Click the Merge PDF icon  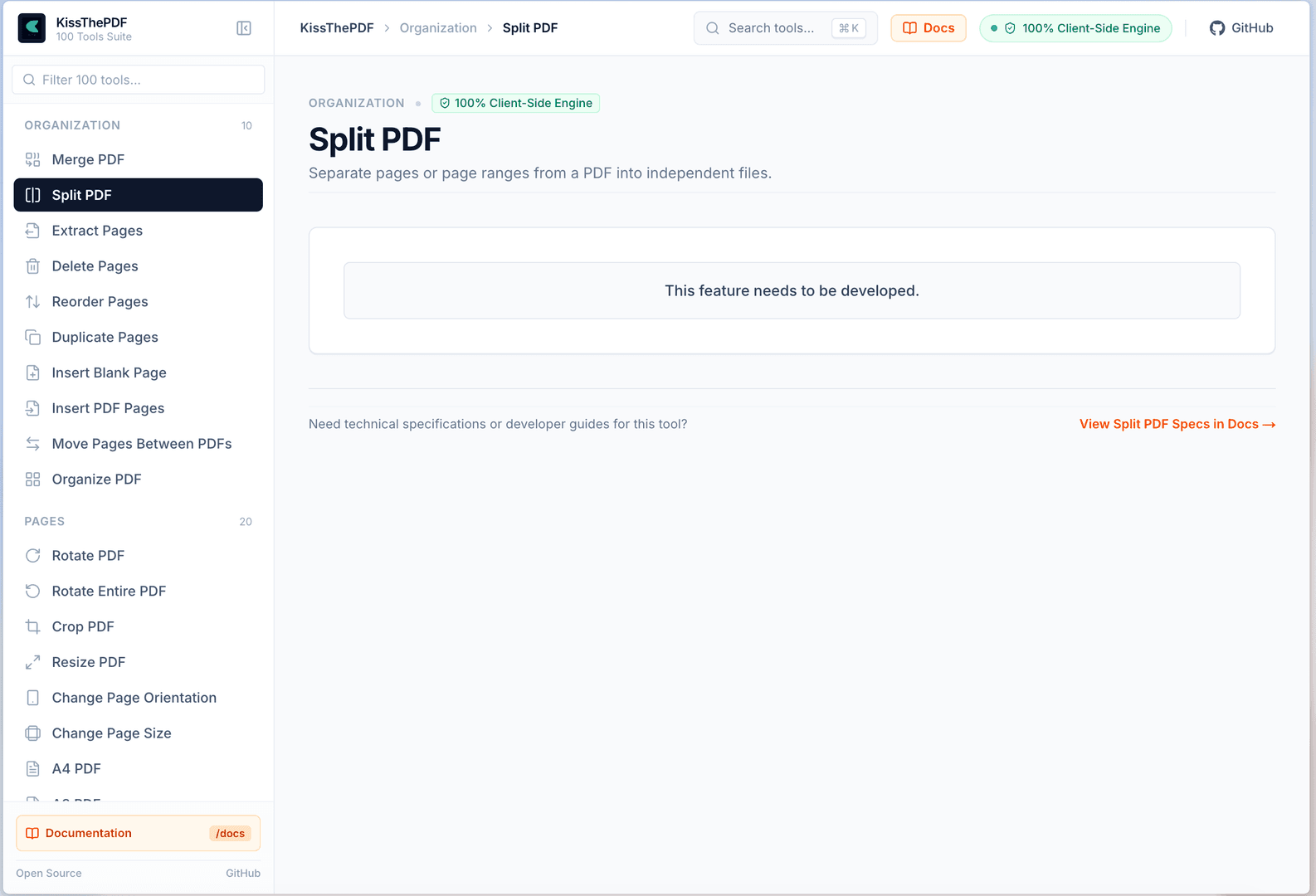(32, 159)
